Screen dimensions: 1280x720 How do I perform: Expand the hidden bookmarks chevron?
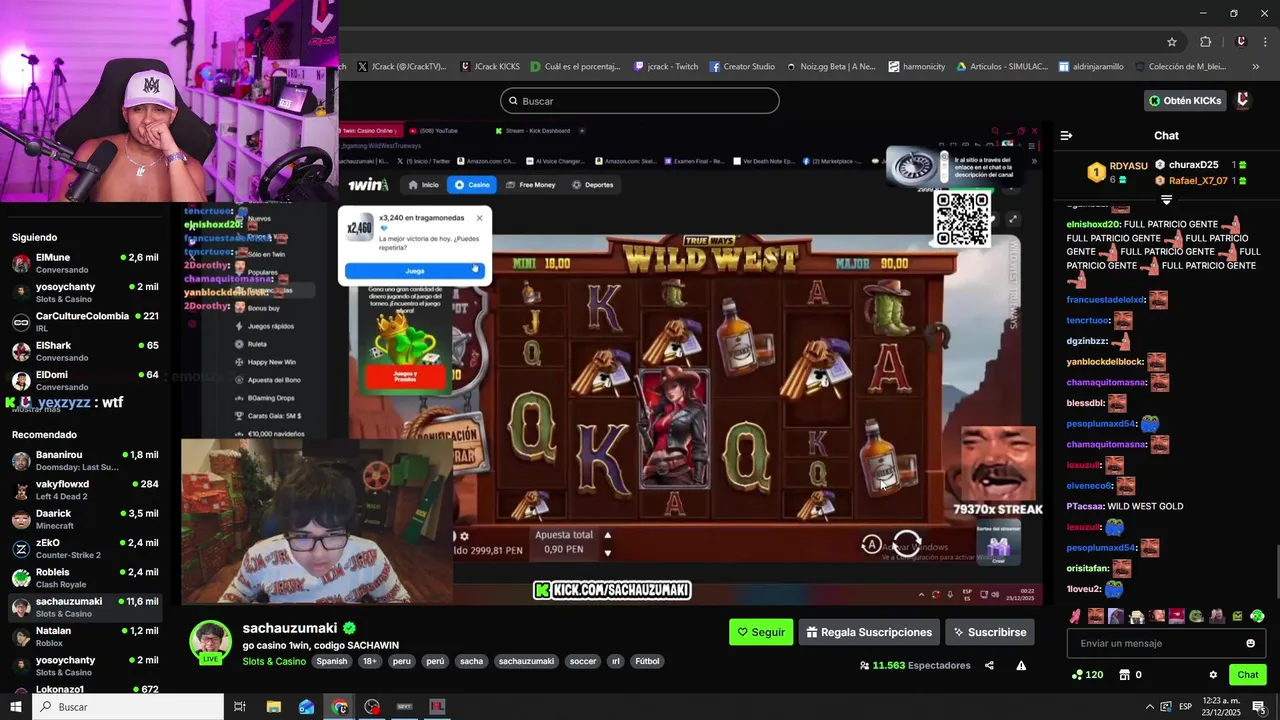point(1256,67)
